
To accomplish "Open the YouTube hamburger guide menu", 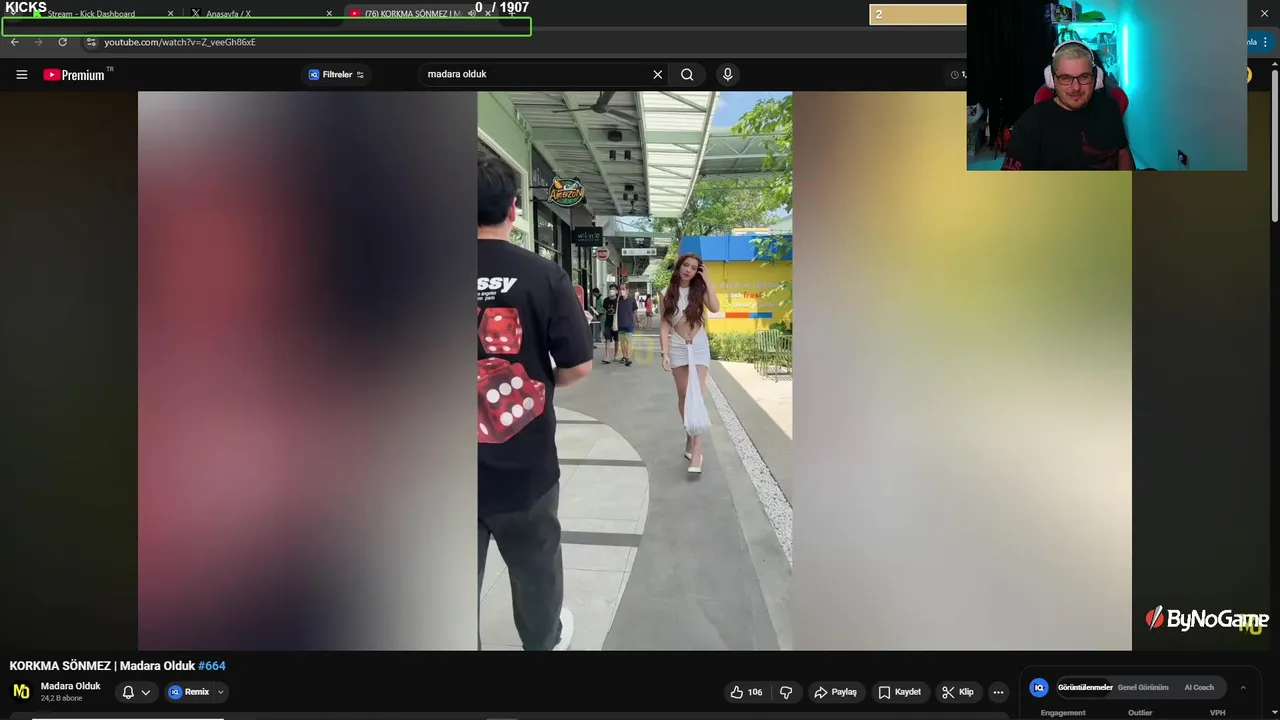I will (21, 74).
